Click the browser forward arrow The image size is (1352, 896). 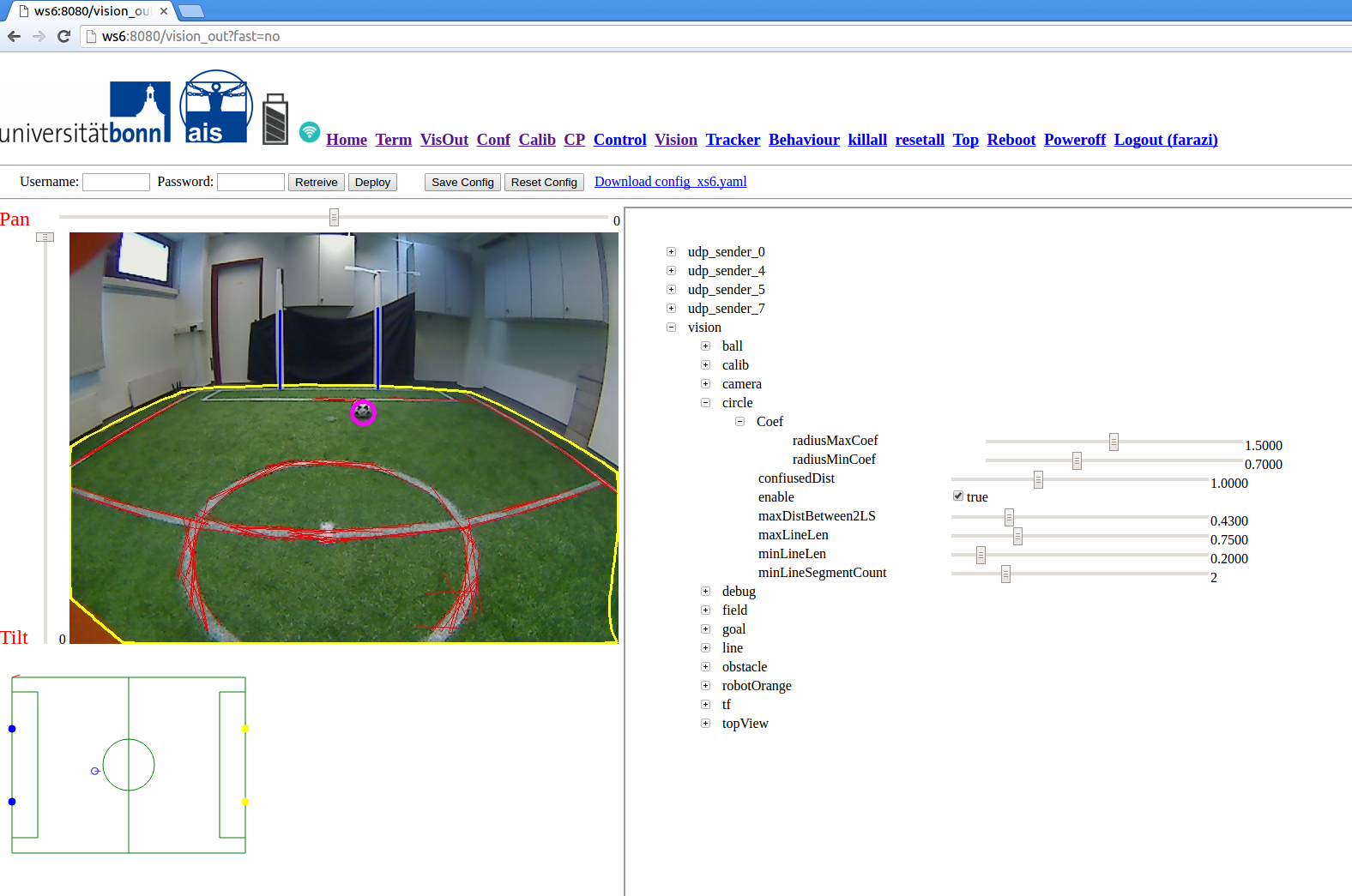click(x=39, y=36)
